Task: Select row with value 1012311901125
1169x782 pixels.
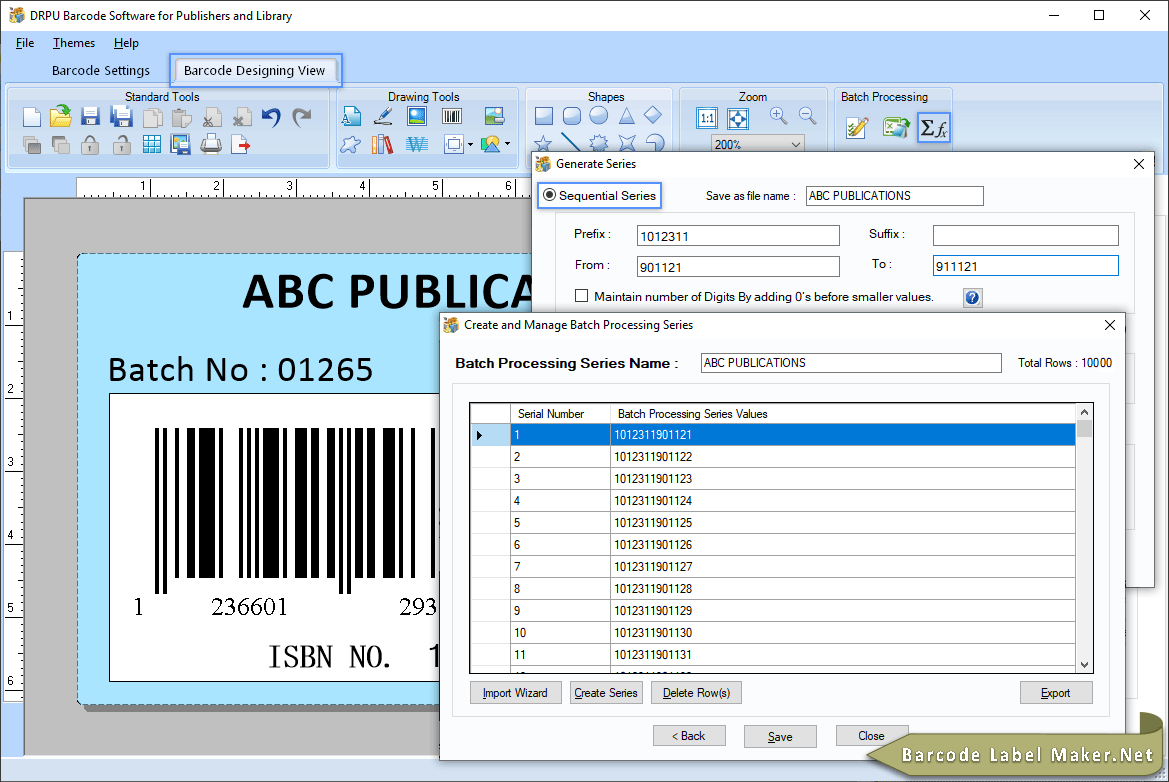Action: tap(772, 523)
